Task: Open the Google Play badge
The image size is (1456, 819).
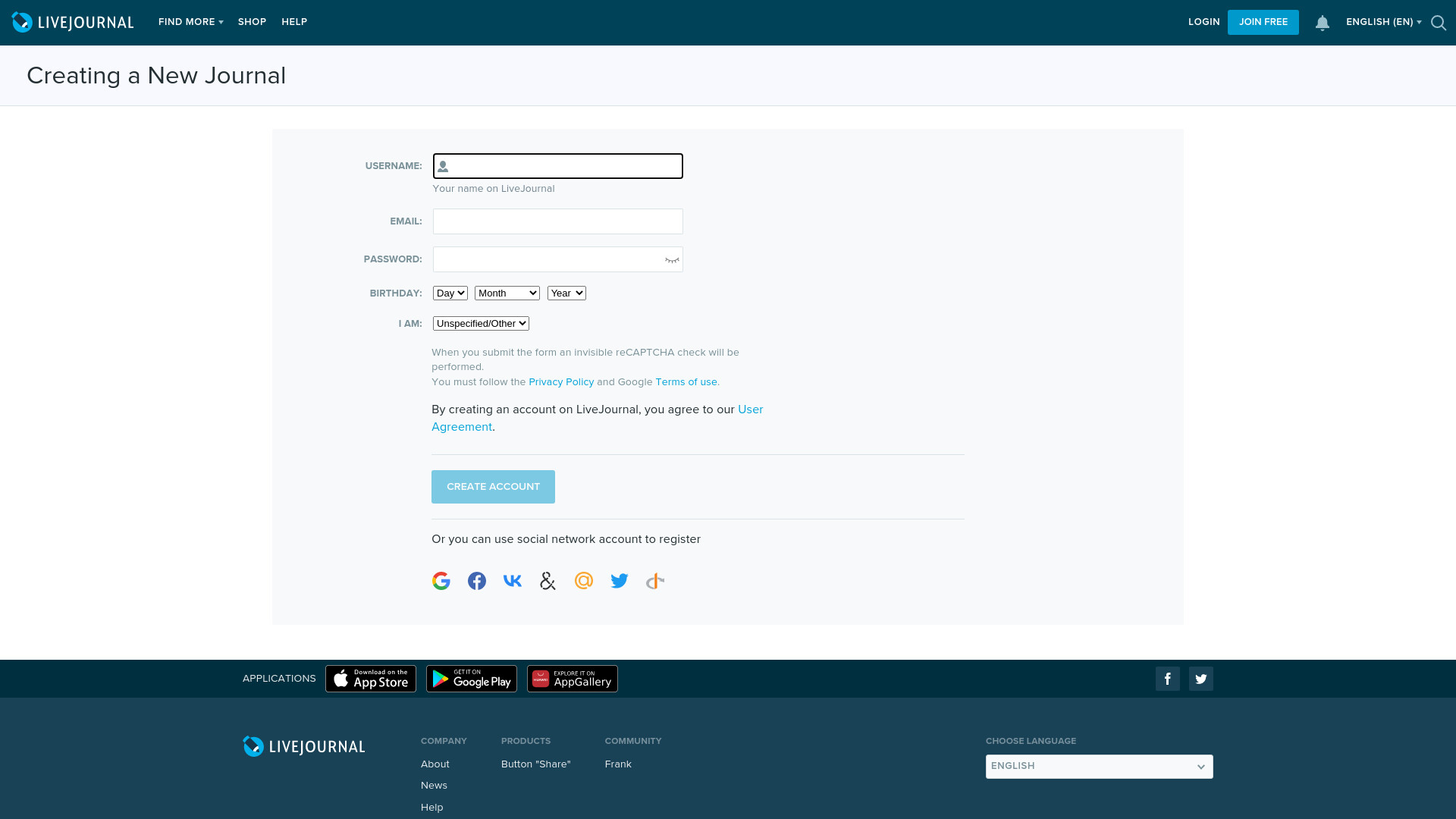Action: pyautogui.click(x=472, y=679)
